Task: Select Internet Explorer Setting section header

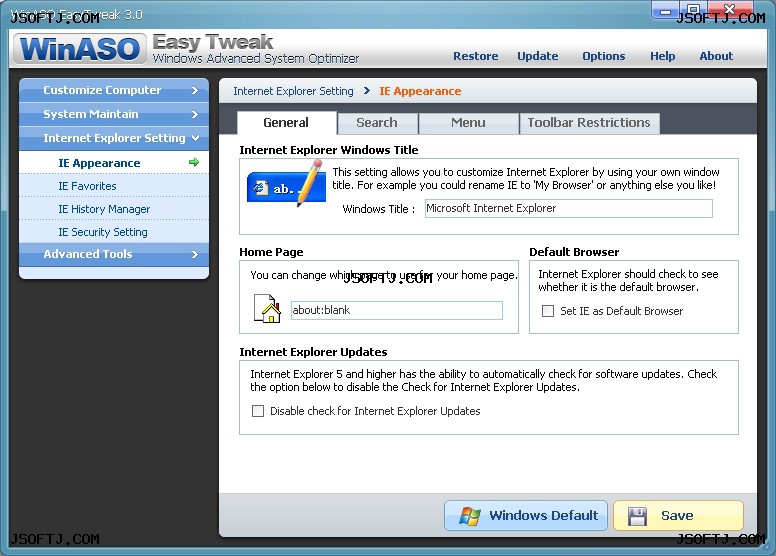Action: click(x=114, y=138)
